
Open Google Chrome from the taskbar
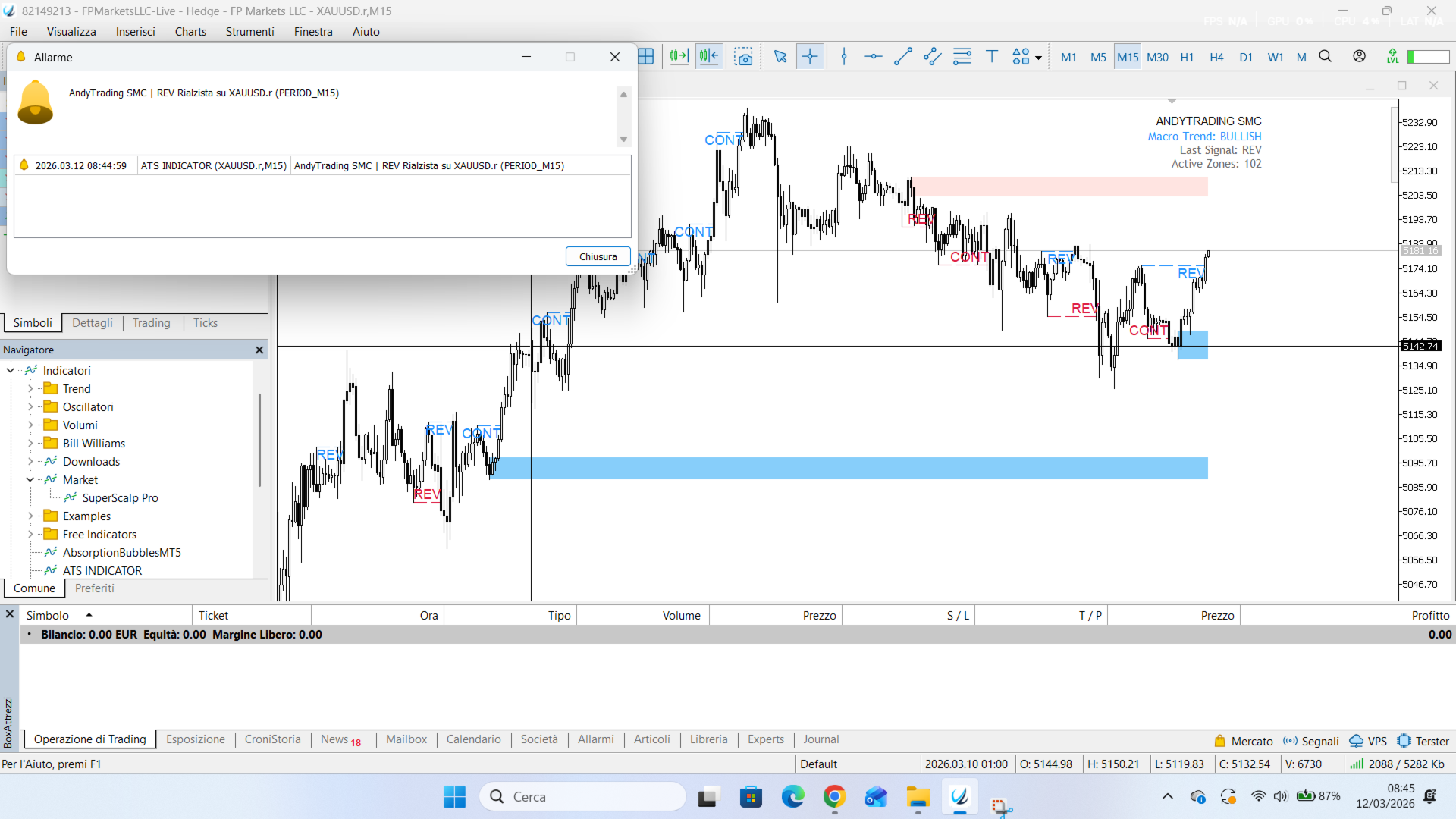pos(834,797)
